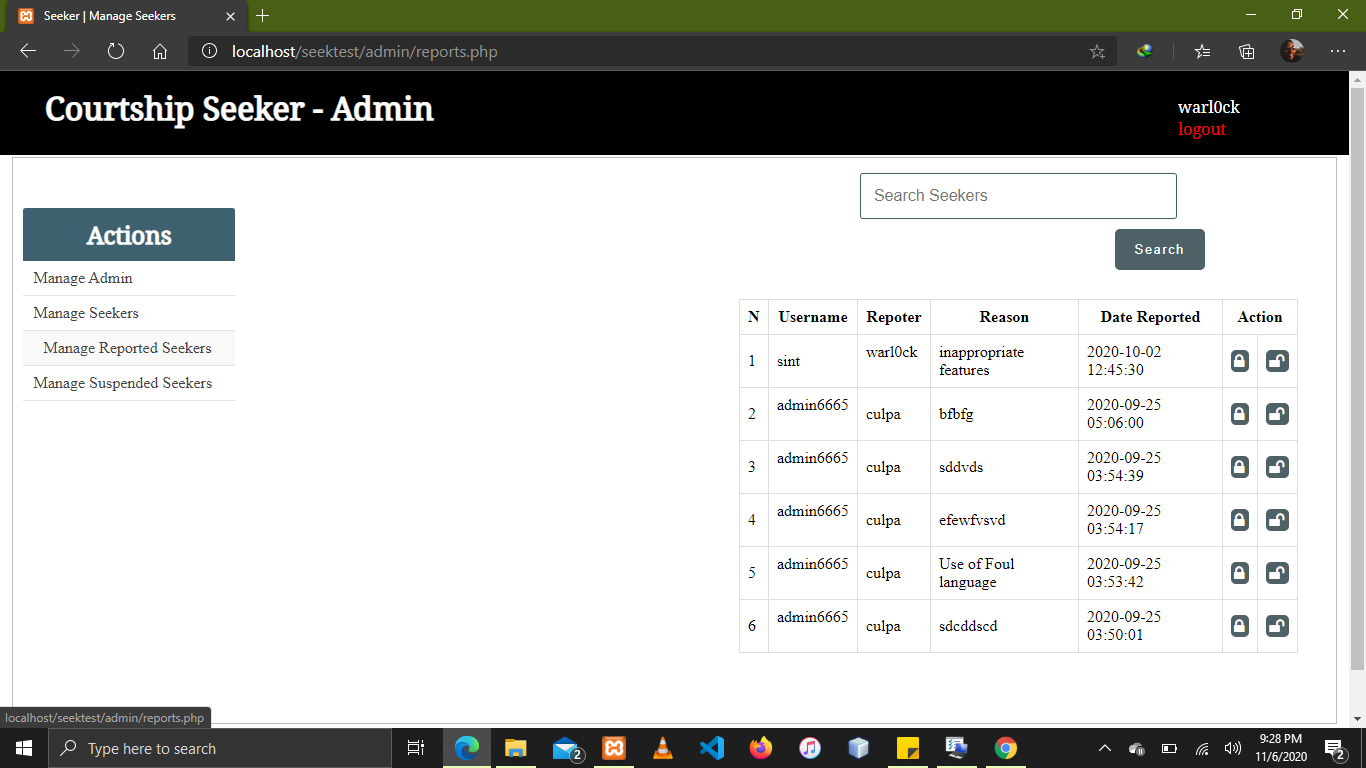Click the open lock icon for the efewfvsvd report

[1277, 520]
